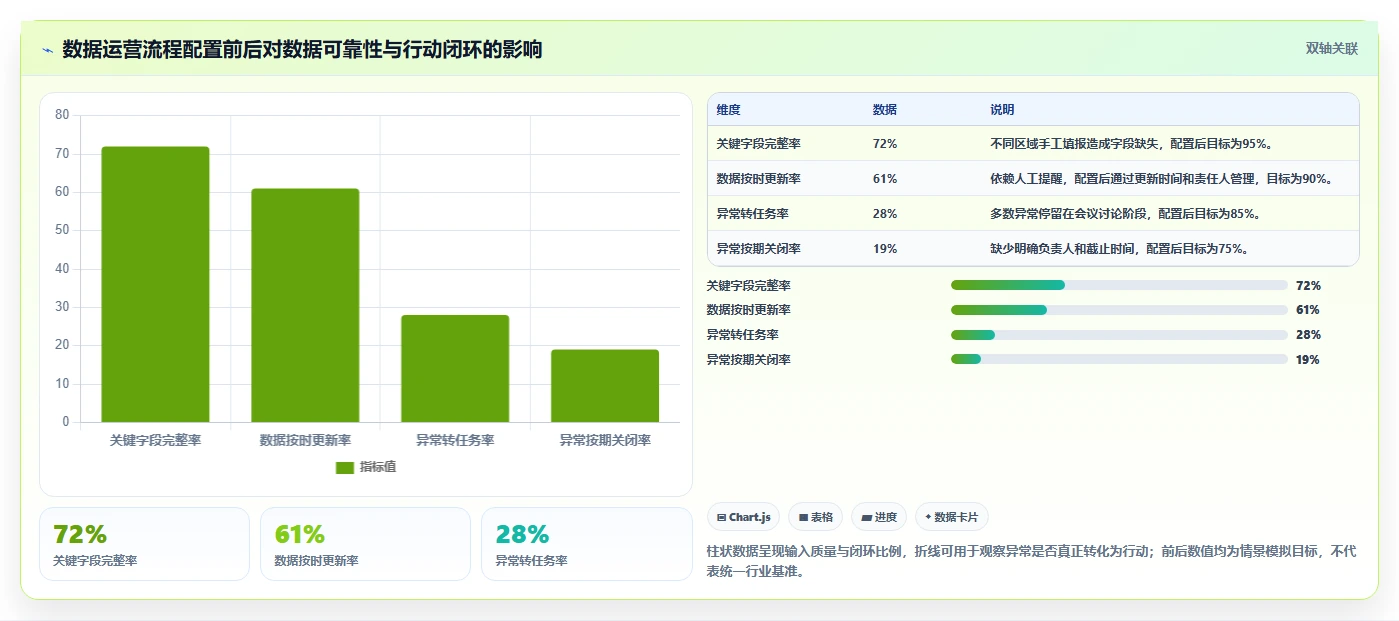Click the 异常转任务率 progress bar
The image size is (1399, 621).
point(1119,335)
